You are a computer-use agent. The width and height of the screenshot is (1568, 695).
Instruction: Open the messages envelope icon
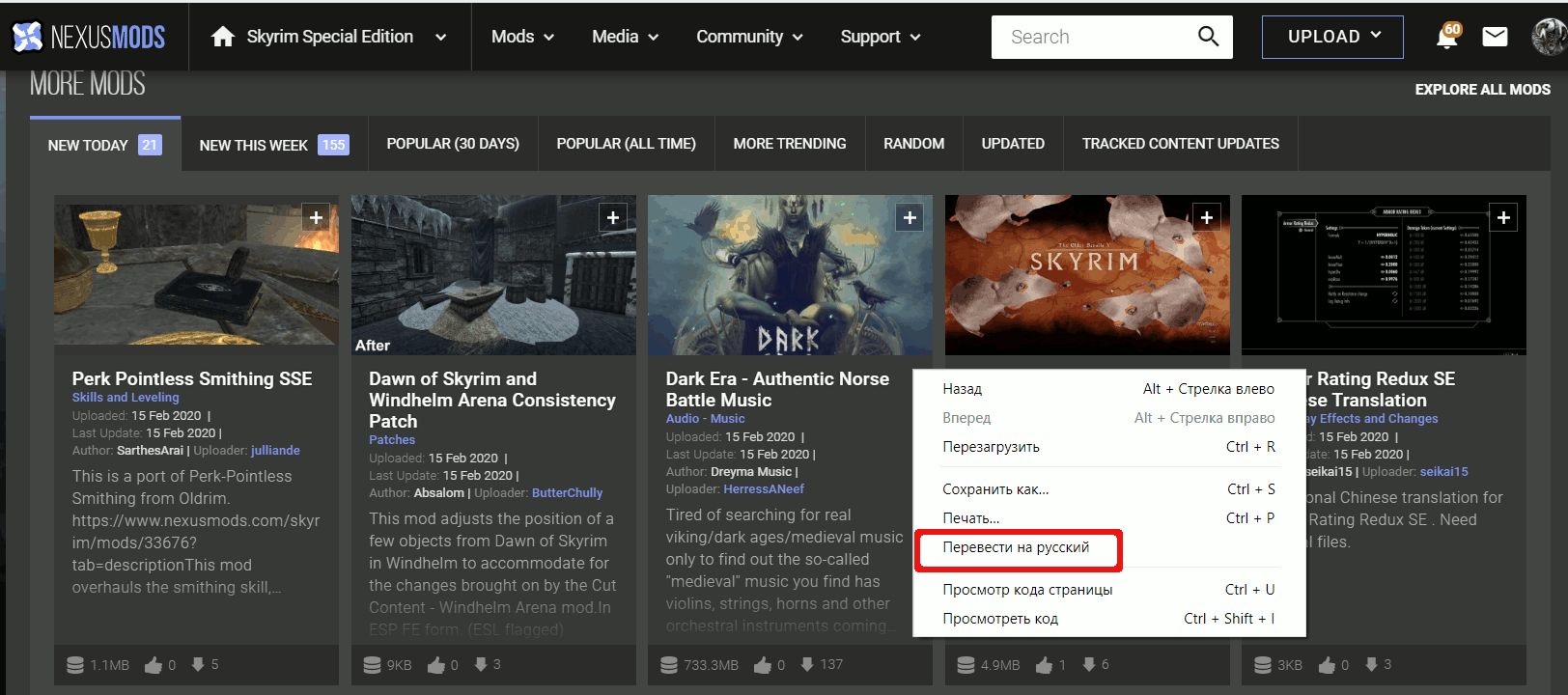coord(1495,37)
